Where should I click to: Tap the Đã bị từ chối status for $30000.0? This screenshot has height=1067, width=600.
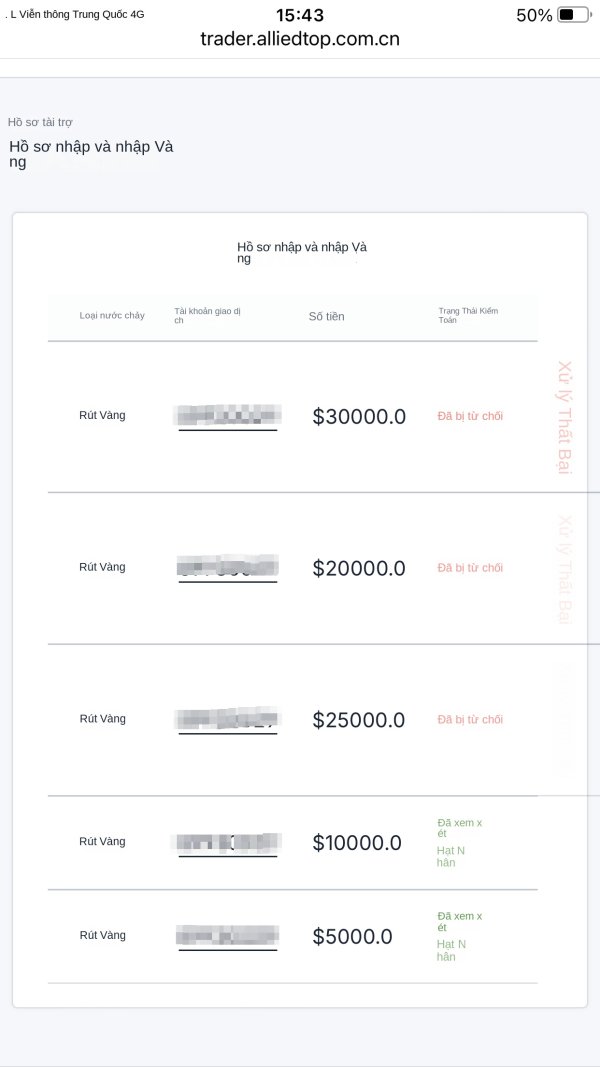tap(470, 416)
